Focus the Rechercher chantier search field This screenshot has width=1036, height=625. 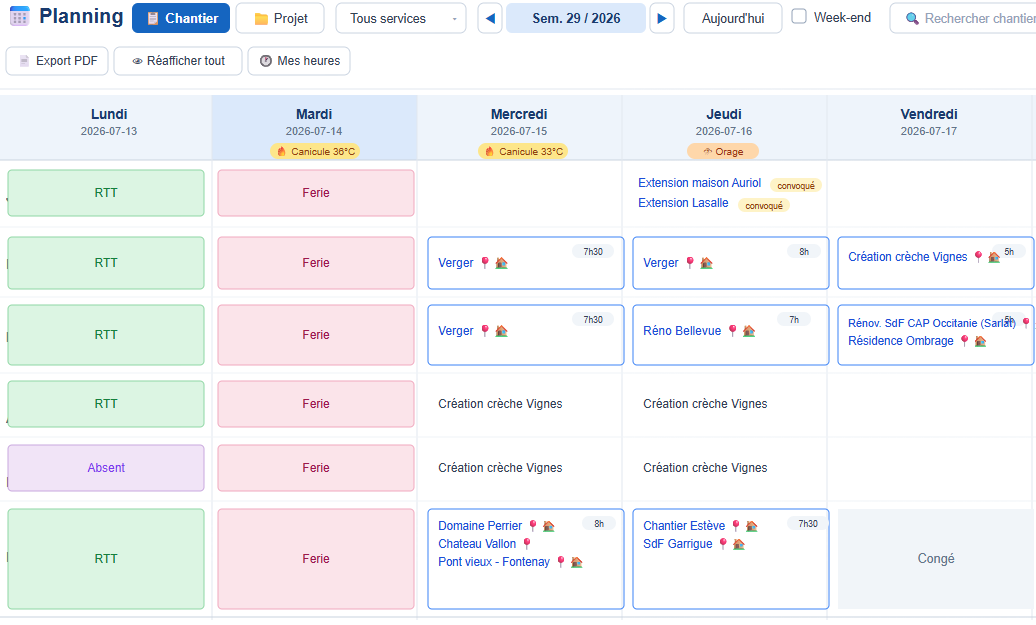coord(965,18)
